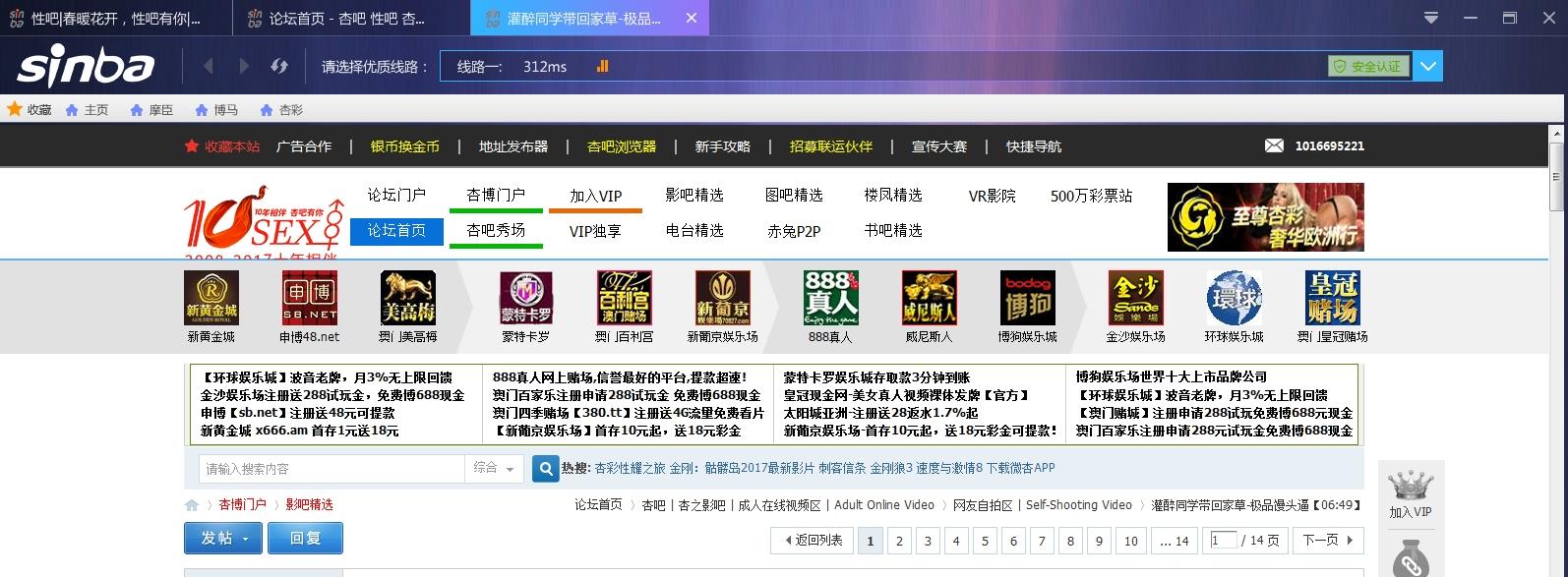The image size is (1568, 577).
Task: Click 新手攻略 in the top bar
Action: 723,146
